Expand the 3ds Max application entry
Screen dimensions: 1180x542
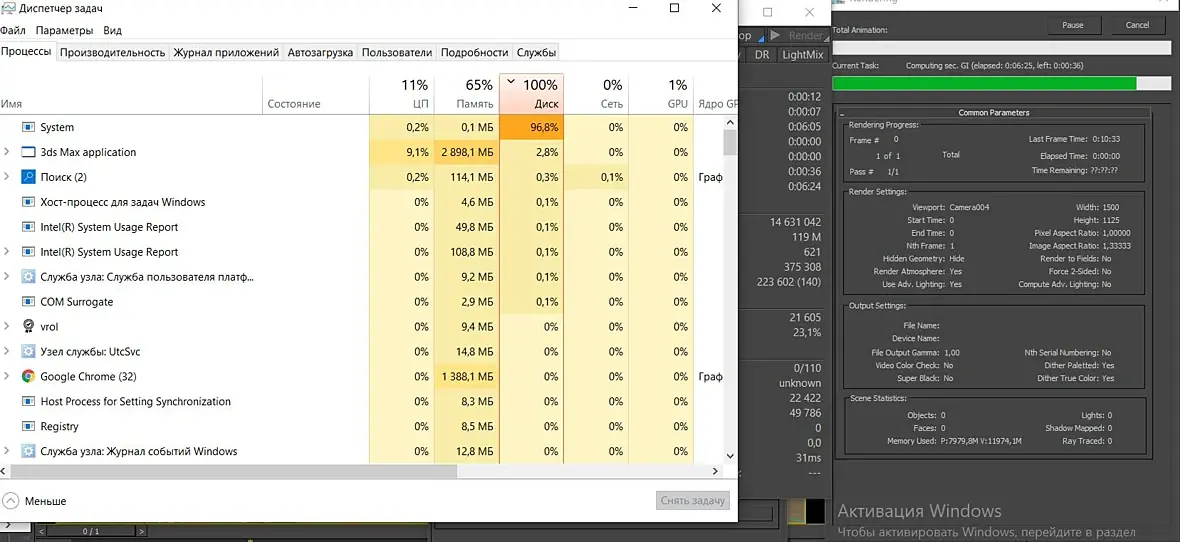click(x=7, y=152)
